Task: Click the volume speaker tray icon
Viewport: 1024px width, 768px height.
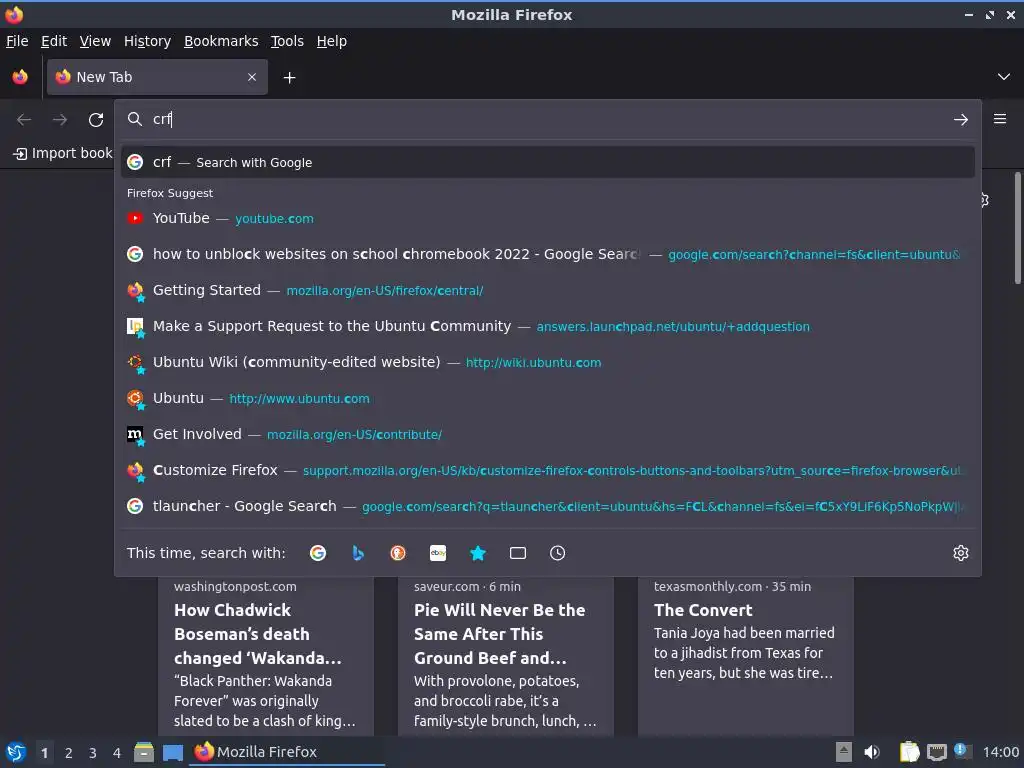Action: click(x=872, y=752)
